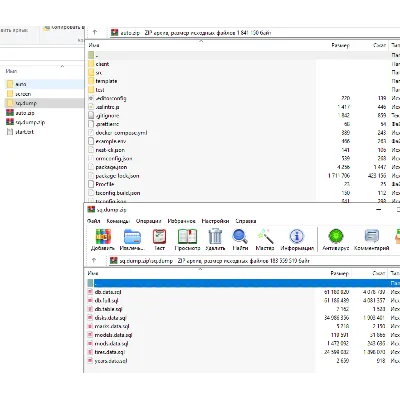This screenshot has height=400, width=400.
Task: Show archive Информация (Info) icon
Action: (x=297, y=240)
